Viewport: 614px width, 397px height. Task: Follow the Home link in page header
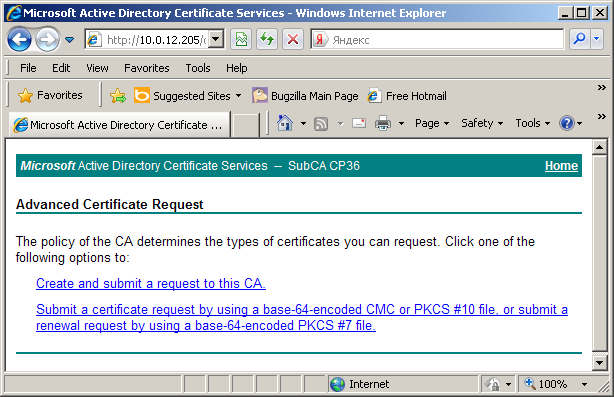tap(561, 166)
